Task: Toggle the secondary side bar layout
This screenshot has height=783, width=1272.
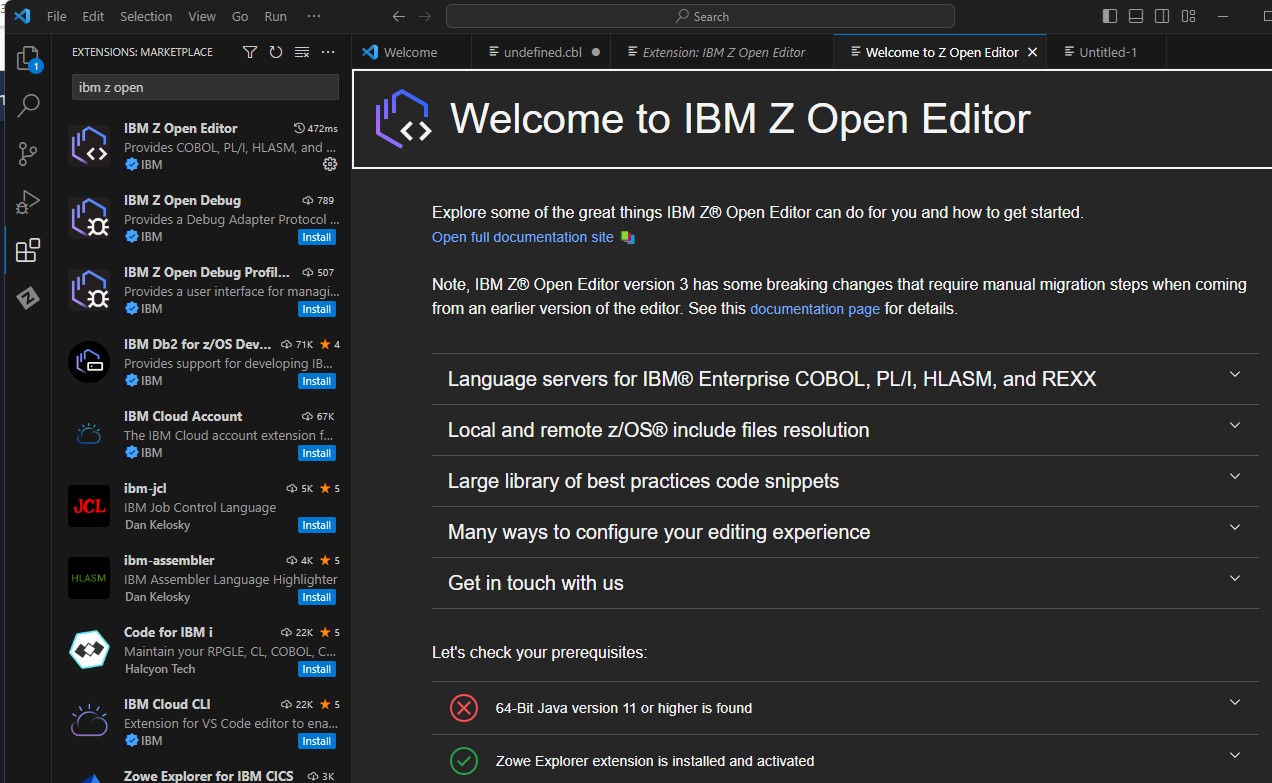Action: click(x=1162, y=16)
